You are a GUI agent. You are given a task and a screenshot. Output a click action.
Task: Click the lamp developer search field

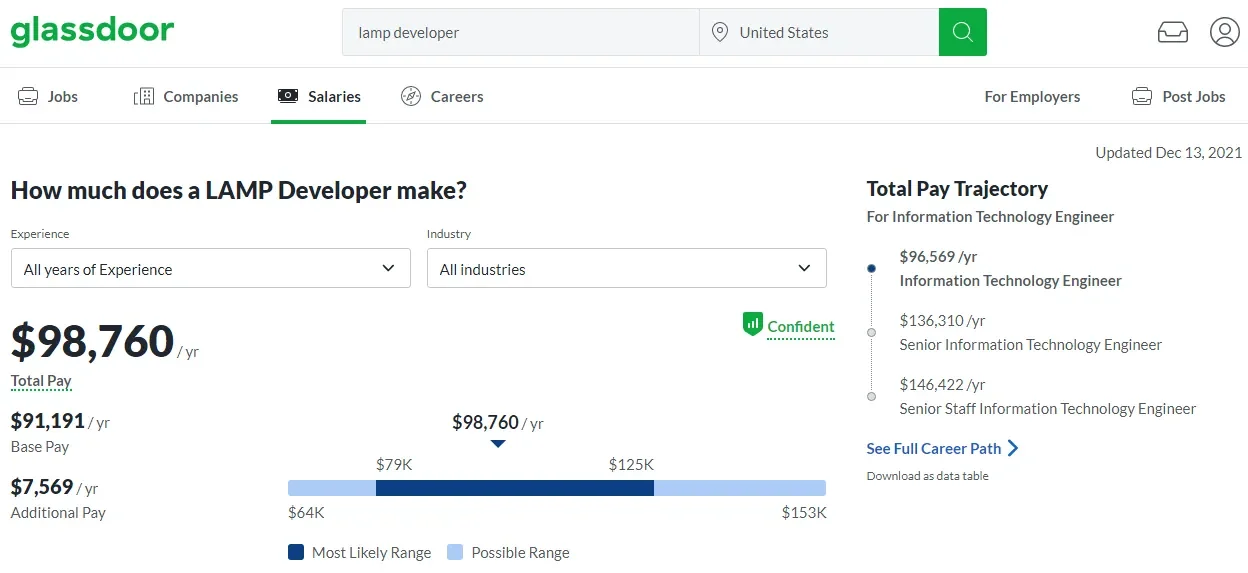pyautogui.click(x=520, y=32)
